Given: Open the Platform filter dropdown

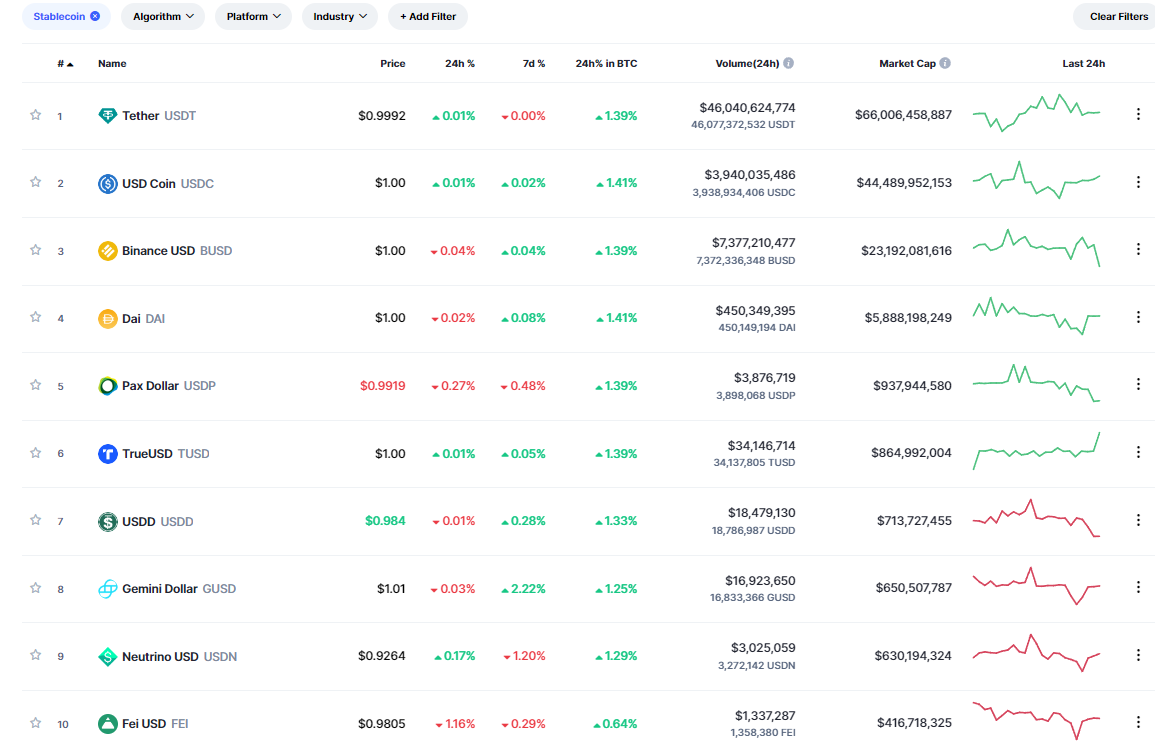Looking at the screenshot, I should click(253, 16).
